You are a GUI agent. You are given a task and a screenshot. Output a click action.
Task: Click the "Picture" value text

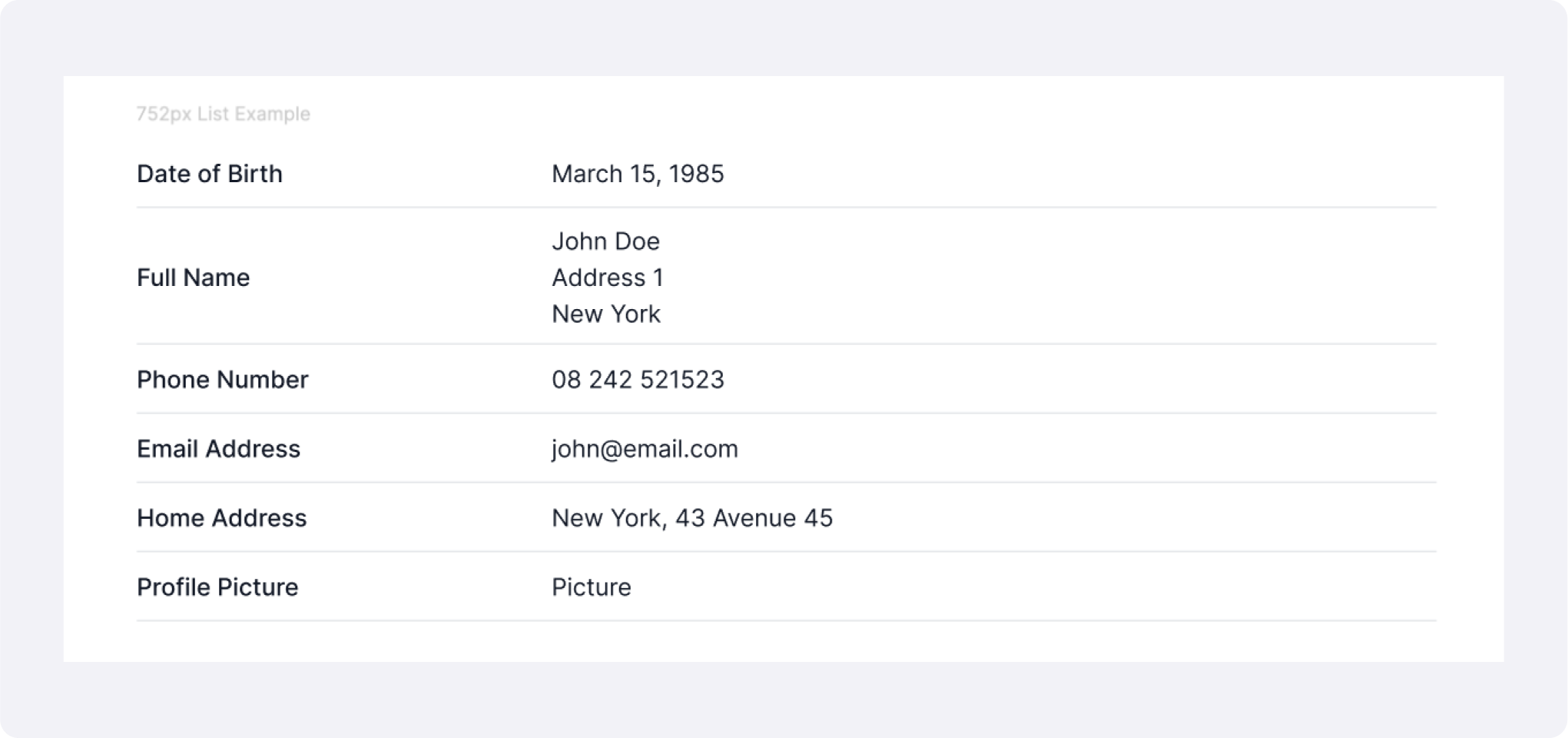coord(592,587)
